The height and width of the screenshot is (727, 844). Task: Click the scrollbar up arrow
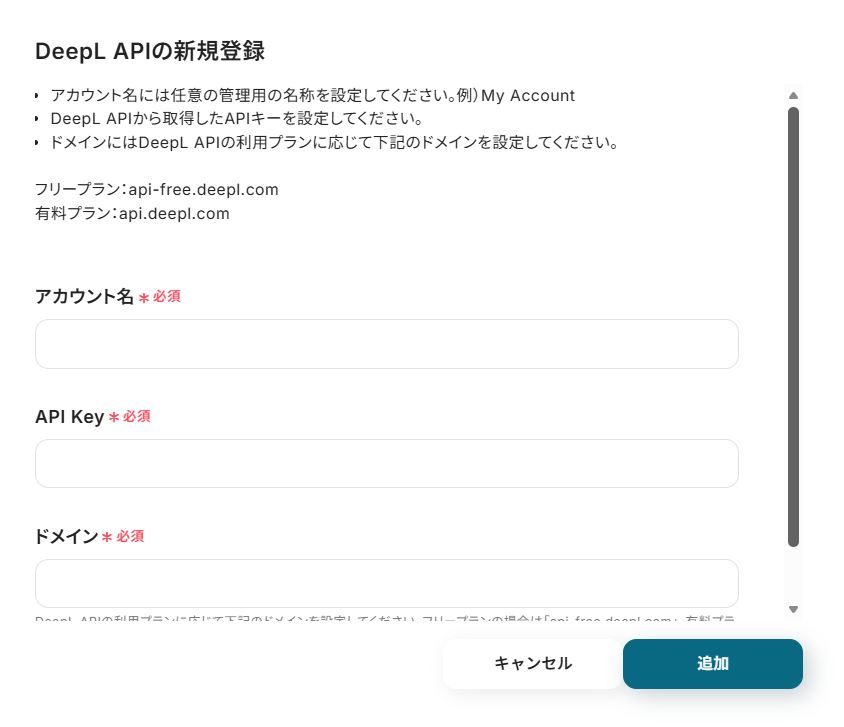point(793,96)
